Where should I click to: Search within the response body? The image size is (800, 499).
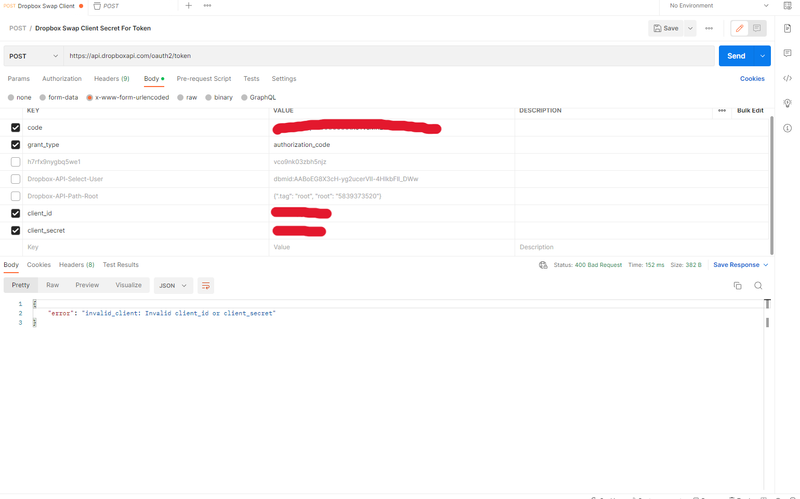tap(758, 286)
